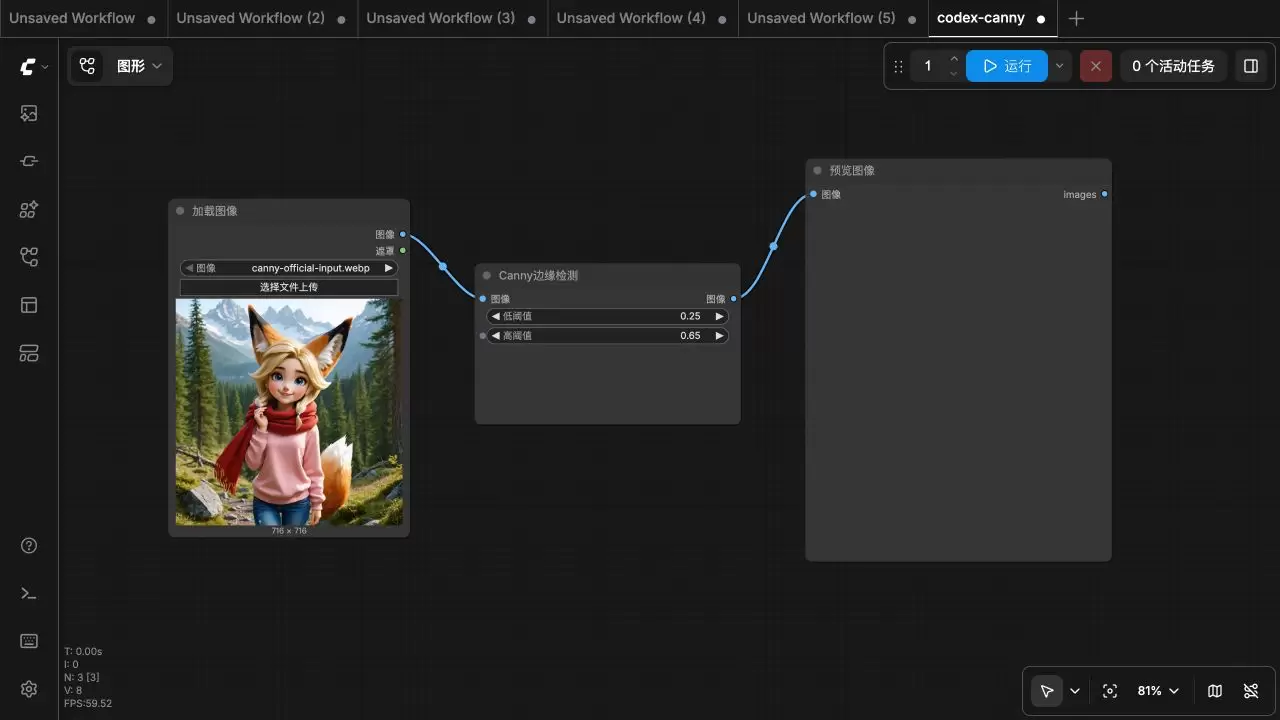Image resolution: width=1280 pixels, height=720 pixels.
Task: Toggle link visibility icon in bottom toolbar
Action: tap(1251, 691)
